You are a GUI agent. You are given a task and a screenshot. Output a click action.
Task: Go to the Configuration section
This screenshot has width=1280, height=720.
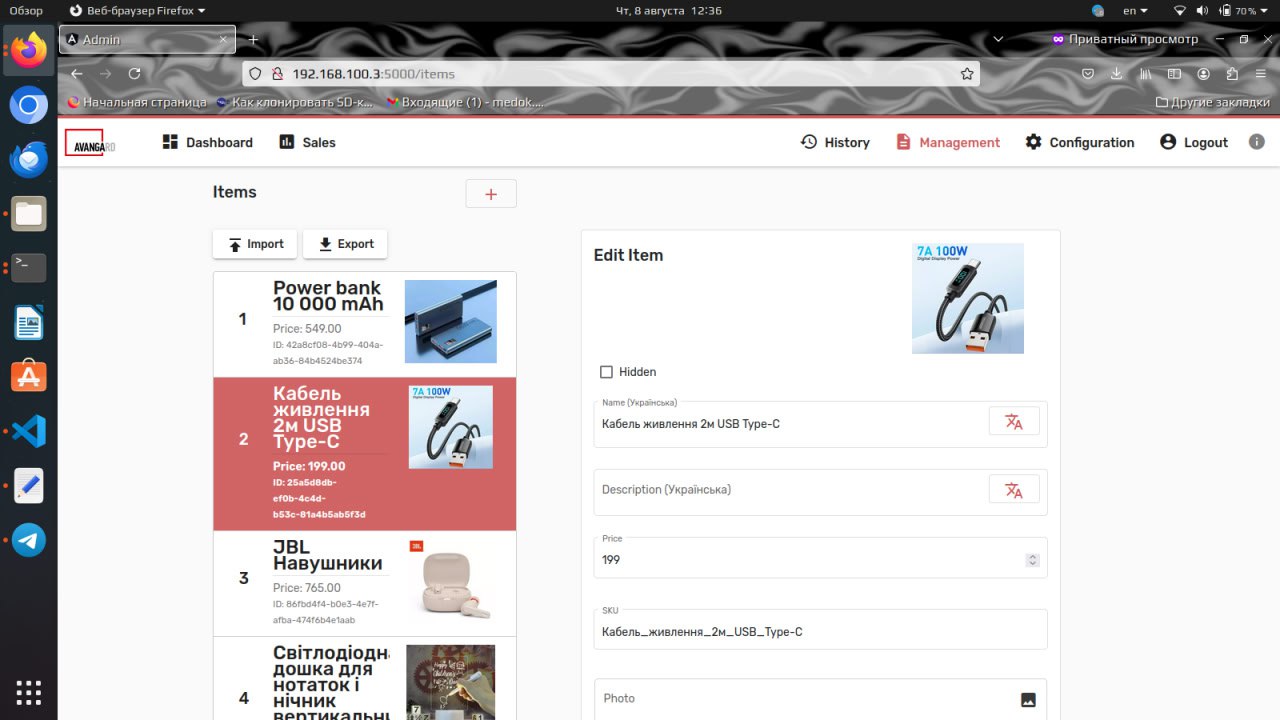(1080, 142)
